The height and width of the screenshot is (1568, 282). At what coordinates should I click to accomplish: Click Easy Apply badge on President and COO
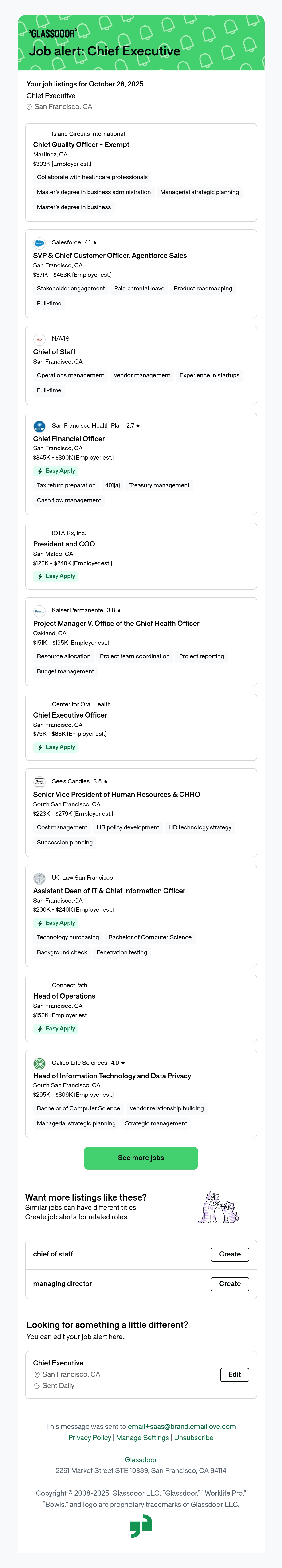coord(55,577)
